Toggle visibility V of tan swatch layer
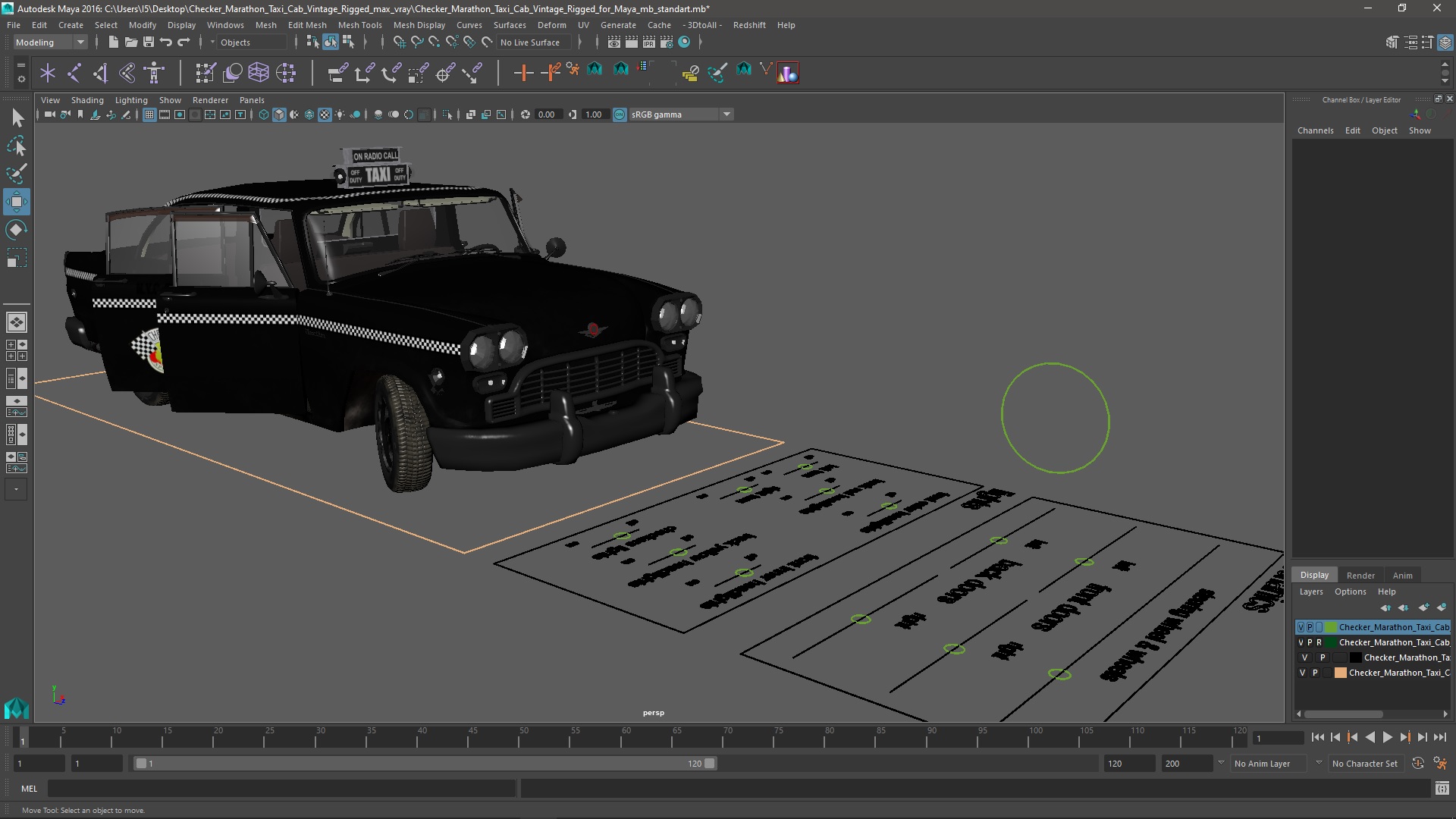The height and width of the screenshot is (819, 1456). pyautogui.click(x=1303, y=673)
